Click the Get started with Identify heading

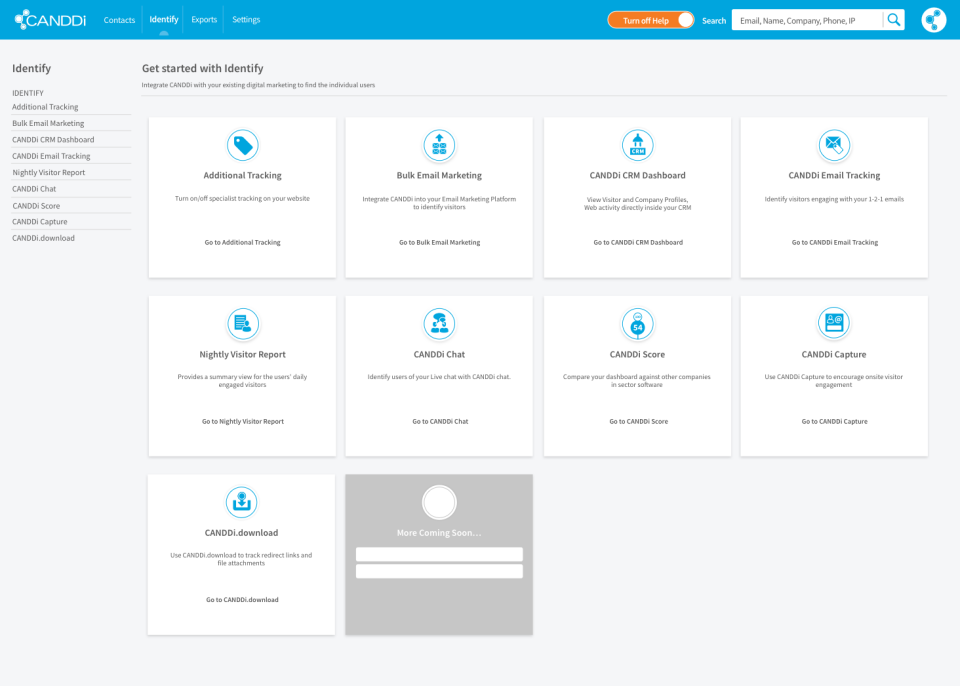click(x=203, y=68)
